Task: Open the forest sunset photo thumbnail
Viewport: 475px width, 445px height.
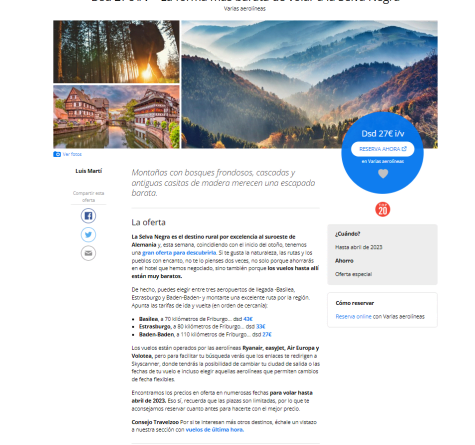Action: (x=116, y=52)
